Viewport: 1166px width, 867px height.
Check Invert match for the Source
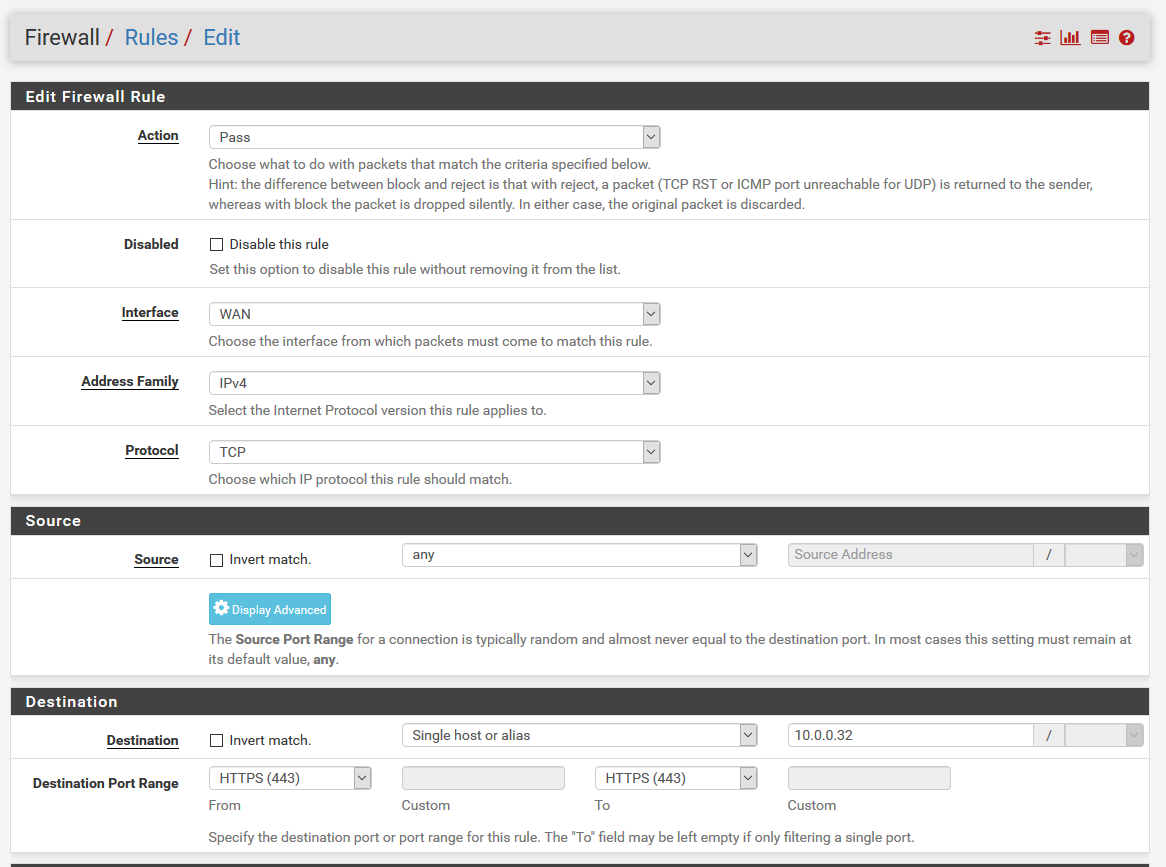[x=216, y=559]
